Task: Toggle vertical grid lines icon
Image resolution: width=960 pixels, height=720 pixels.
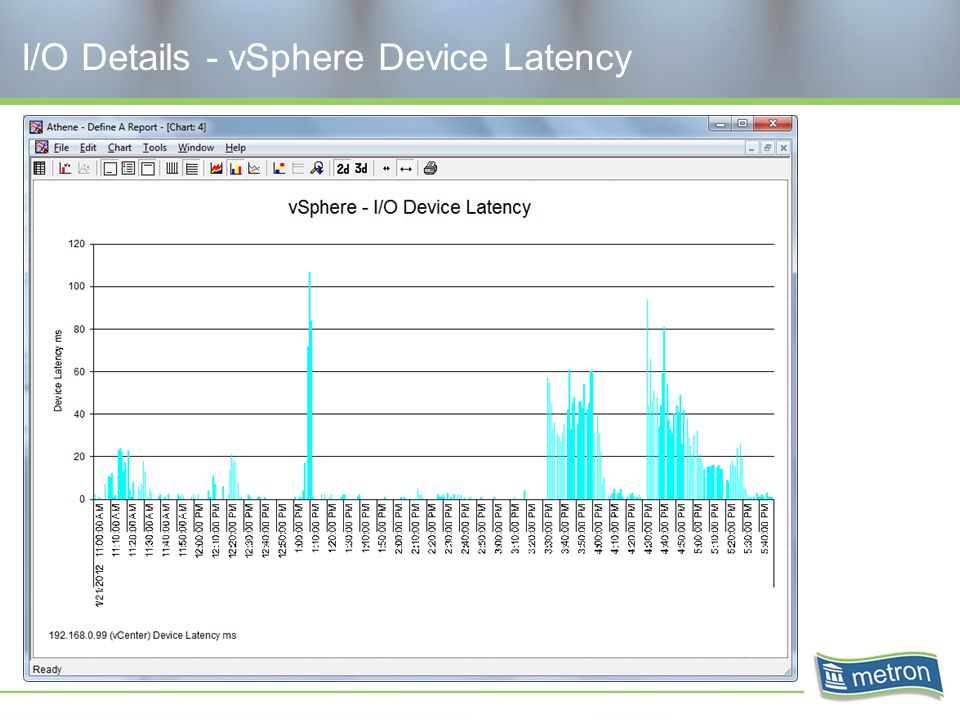Action: click(172, 168)
